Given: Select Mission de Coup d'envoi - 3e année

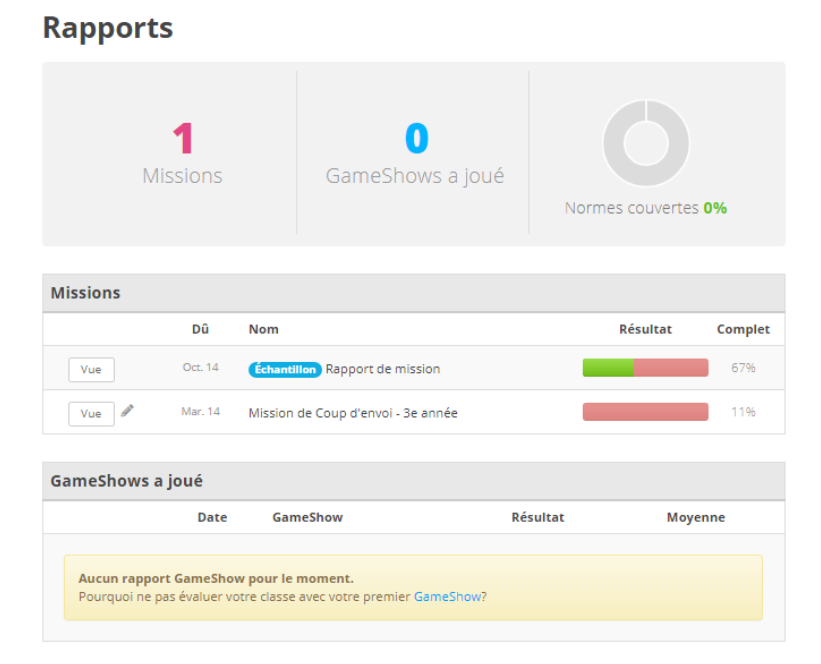Looking at the screenshot, I should pos(353,413).
